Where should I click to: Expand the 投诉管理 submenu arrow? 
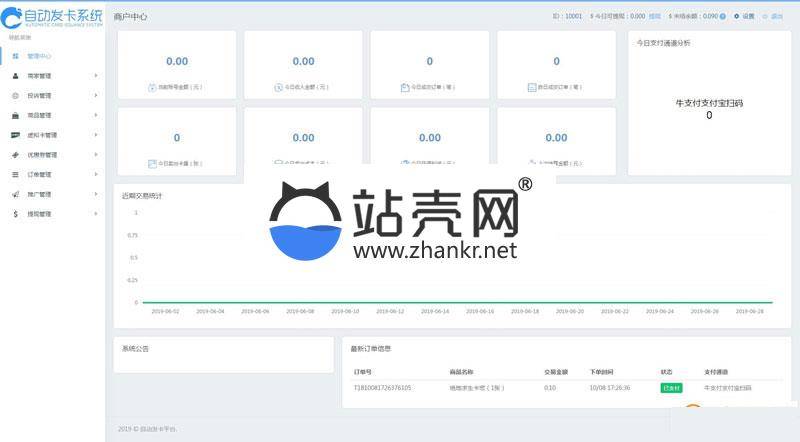(96, 95)
